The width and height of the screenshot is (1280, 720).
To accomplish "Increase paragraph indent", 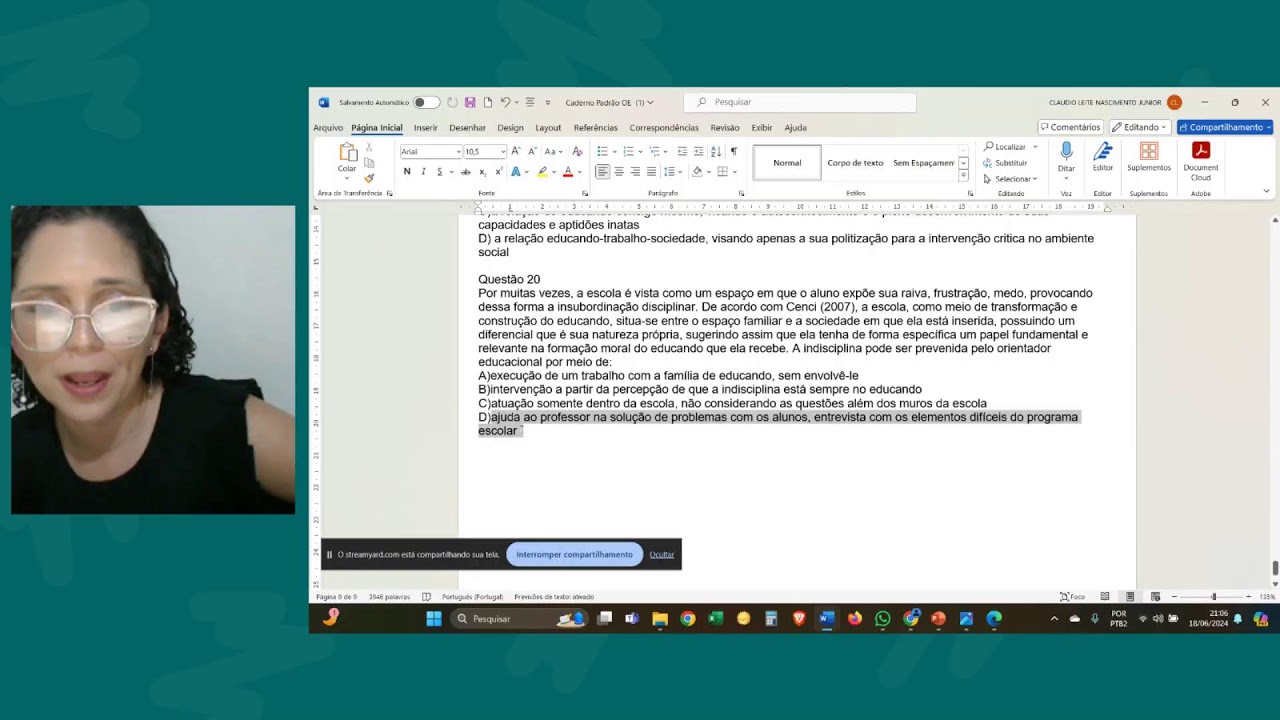I will [x=698, y=151].
